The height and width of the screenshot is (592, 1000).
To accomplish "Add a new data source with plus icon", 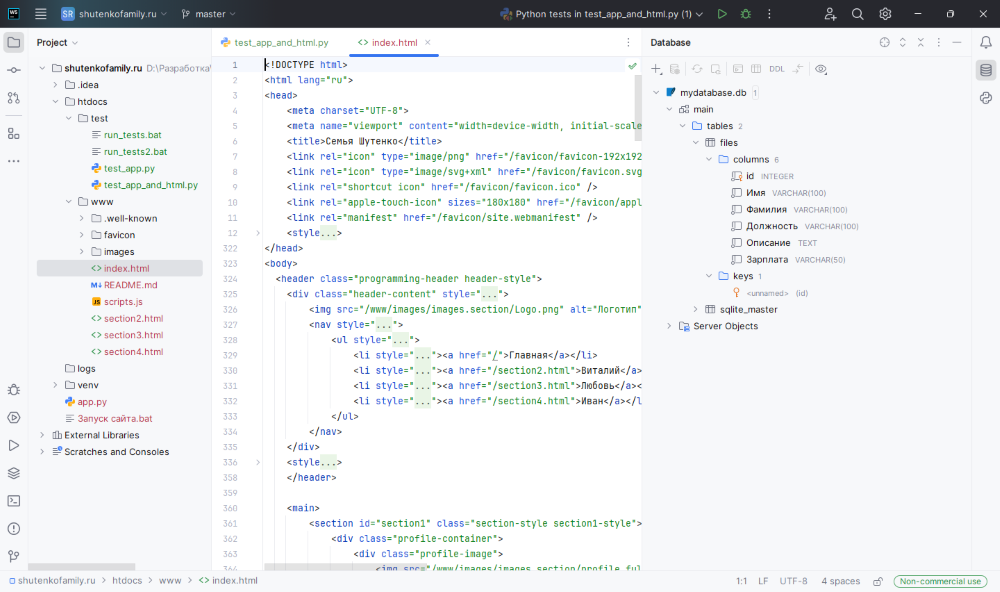I will [x=655, y=68].
